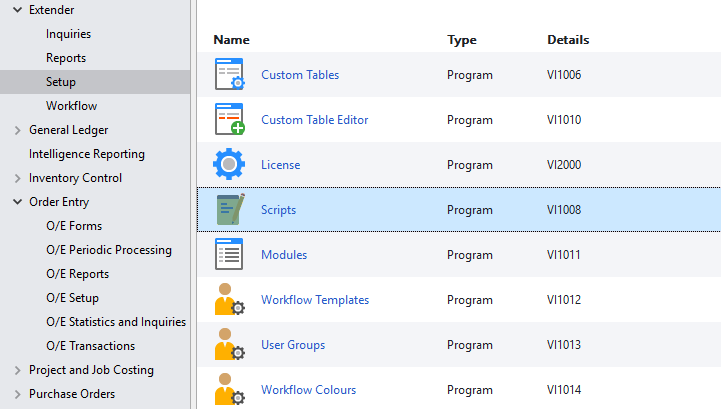
Task: Collapse the Order Entry node
Action: tap(17, 202)
